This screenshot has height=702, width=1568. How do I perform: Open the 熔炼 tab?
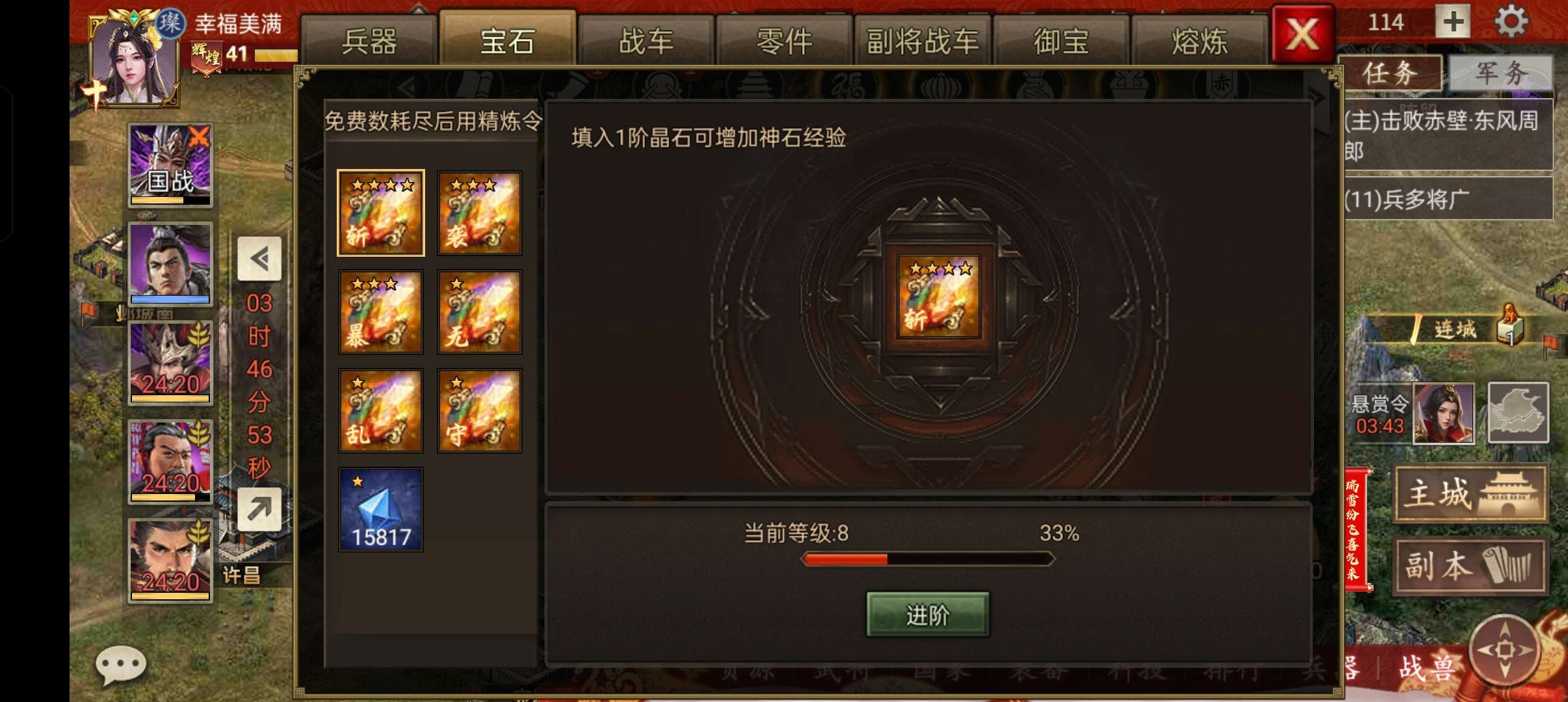pos(1200,40)
